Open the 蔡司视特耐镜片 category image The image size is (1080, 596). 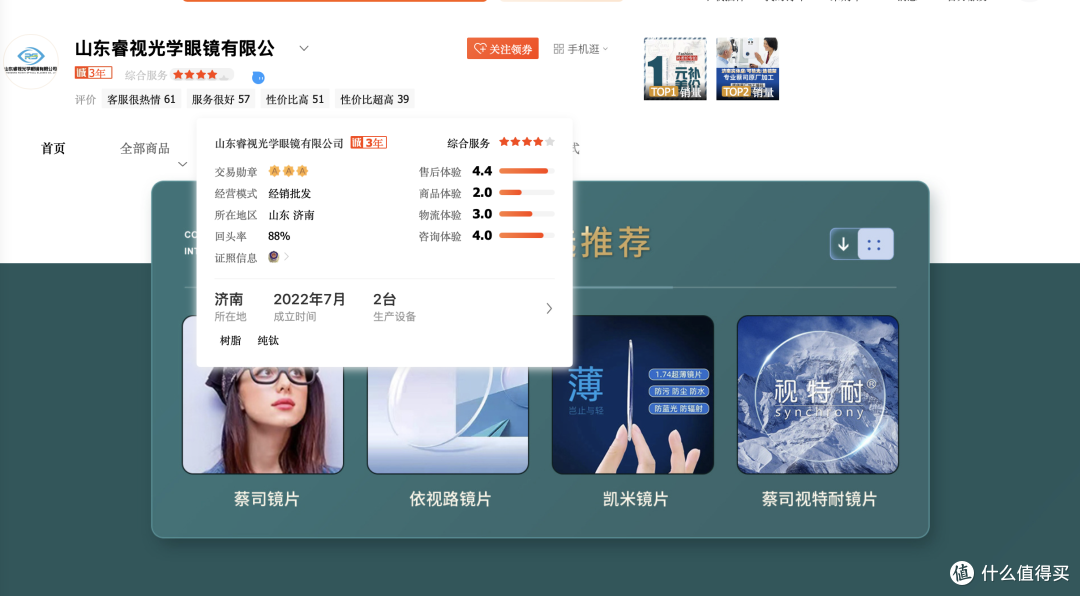[x=818, y=395]
